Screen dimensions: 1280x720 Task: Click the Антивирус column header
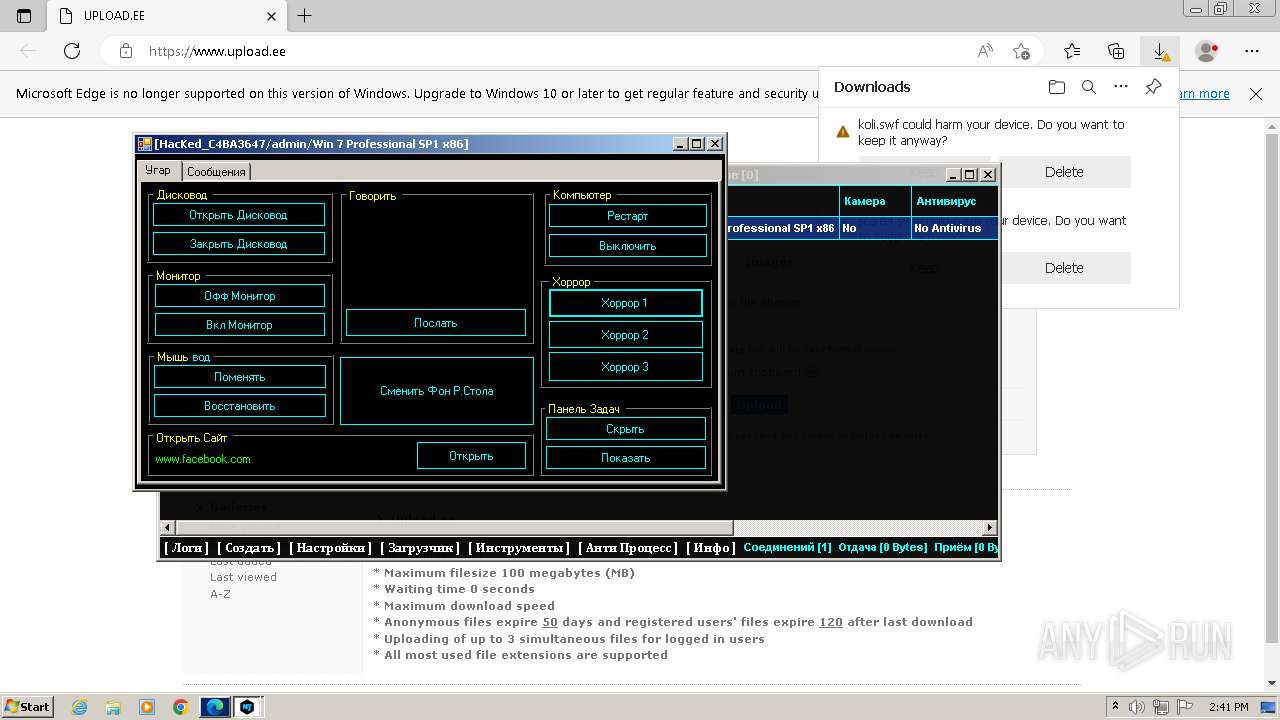(x=954, y=201)
